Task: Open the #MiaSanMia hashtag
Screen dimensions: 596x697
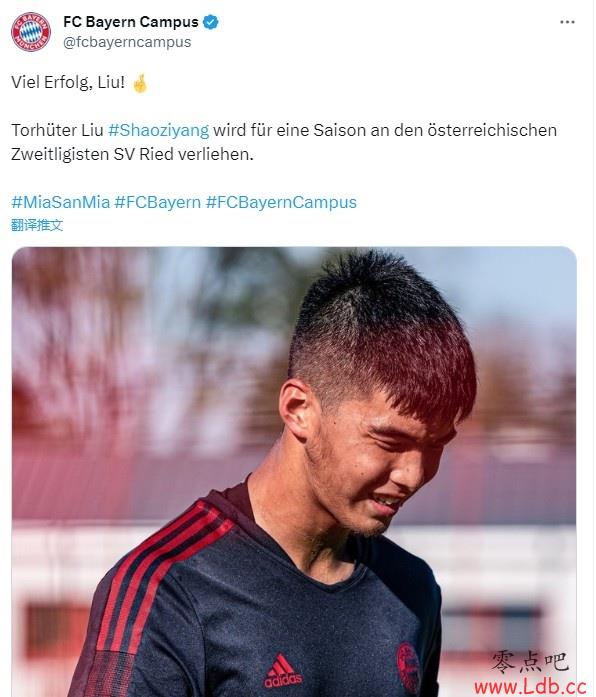Action: click(60, 202)
